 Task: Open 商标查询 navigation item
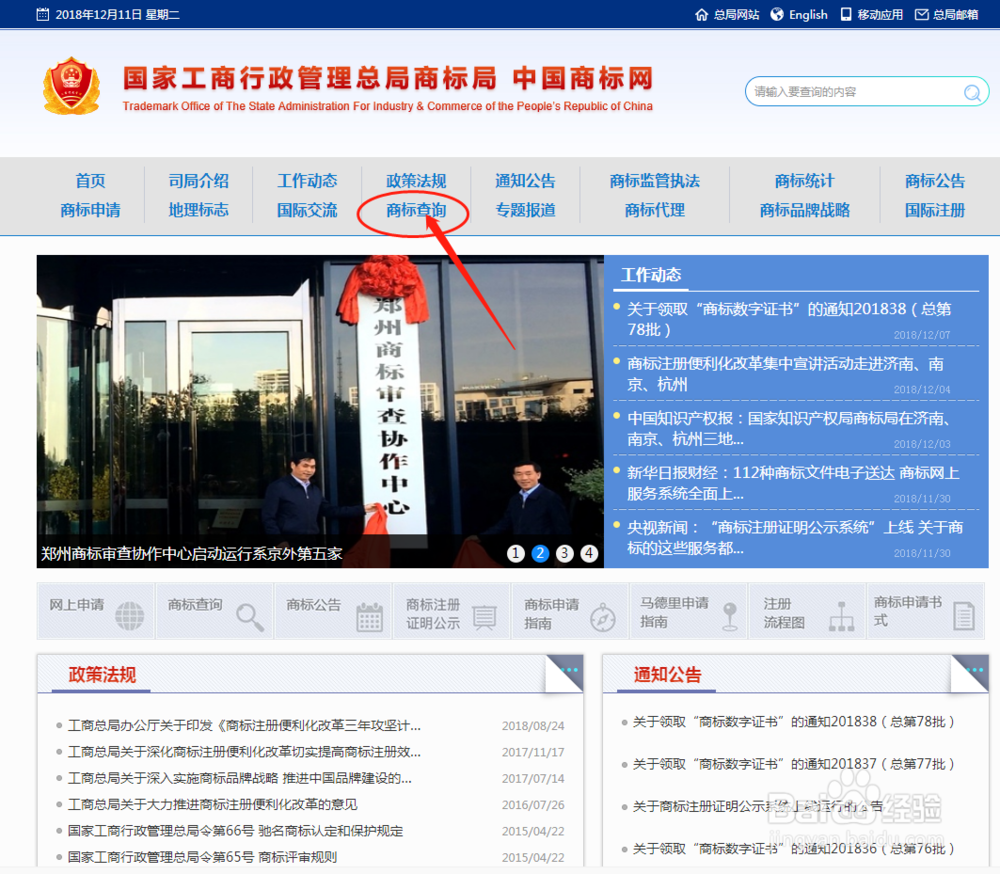(416, 210)
